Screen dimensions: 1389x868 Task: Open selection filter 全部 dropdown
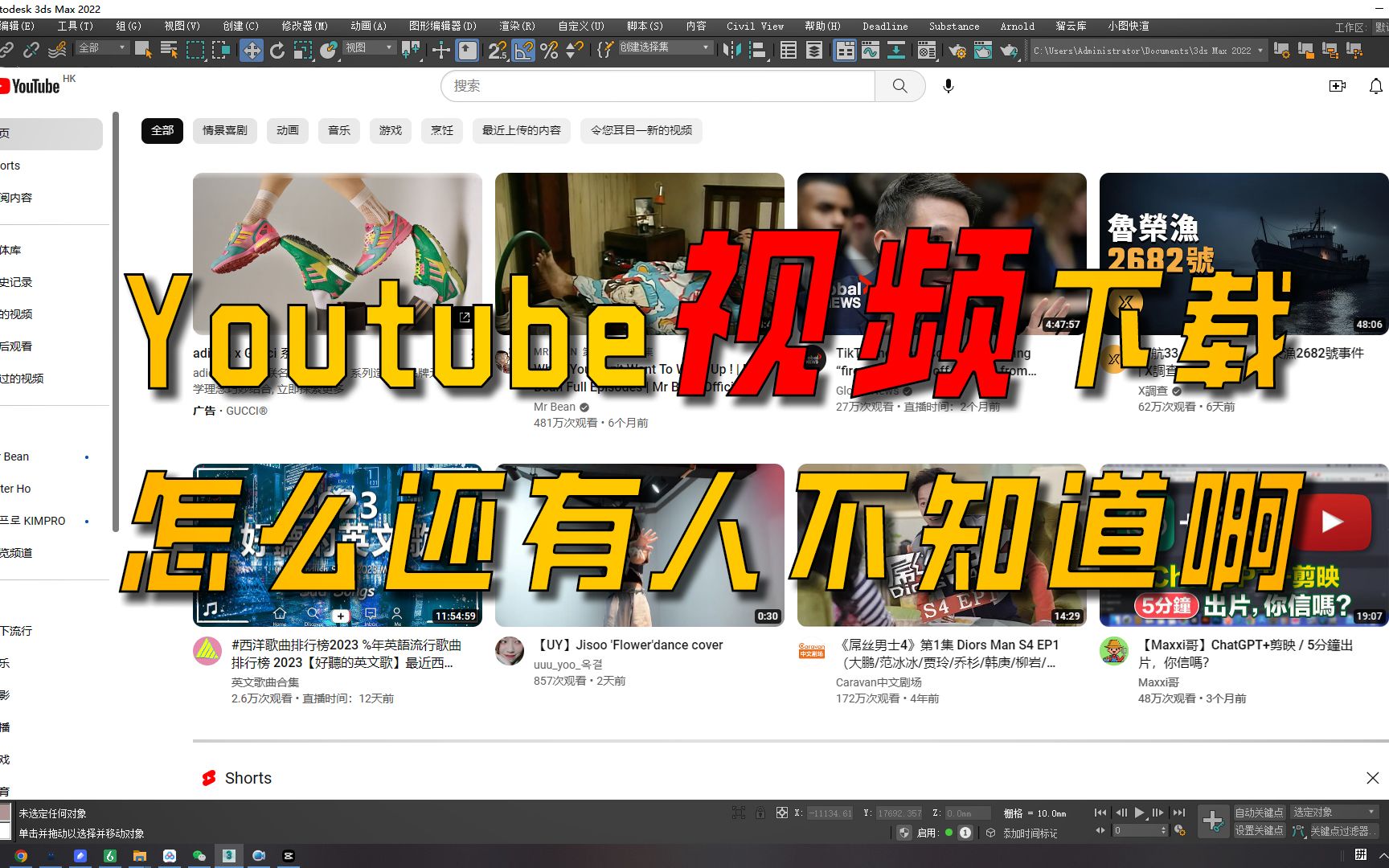101,48
